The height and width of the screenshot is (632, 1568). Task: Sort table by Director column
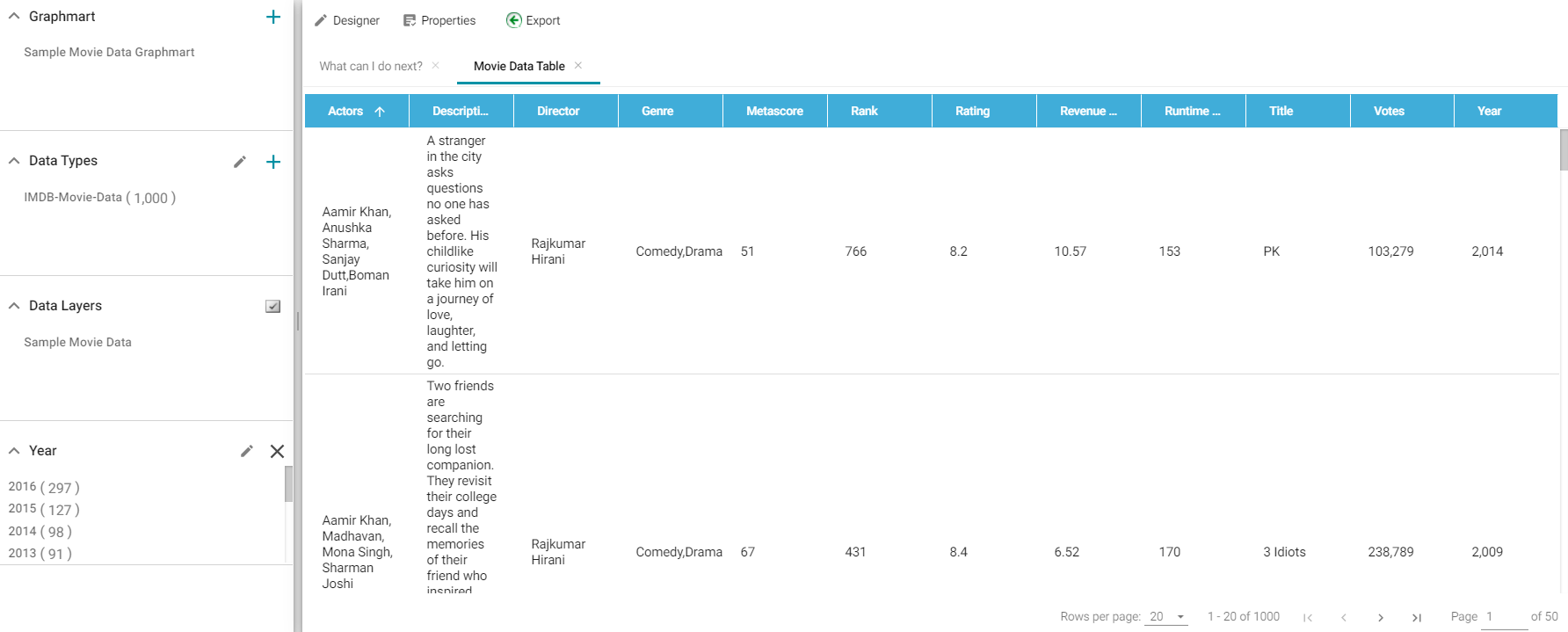click(x=565, y=111)
